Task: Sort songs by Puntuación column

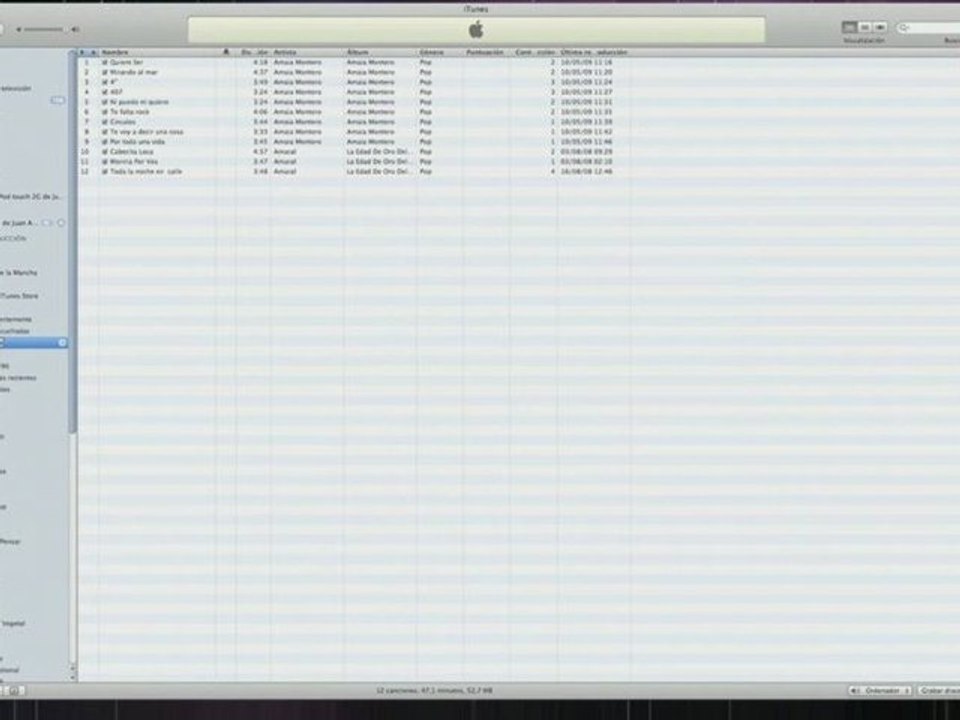Action: pos(485,52)
